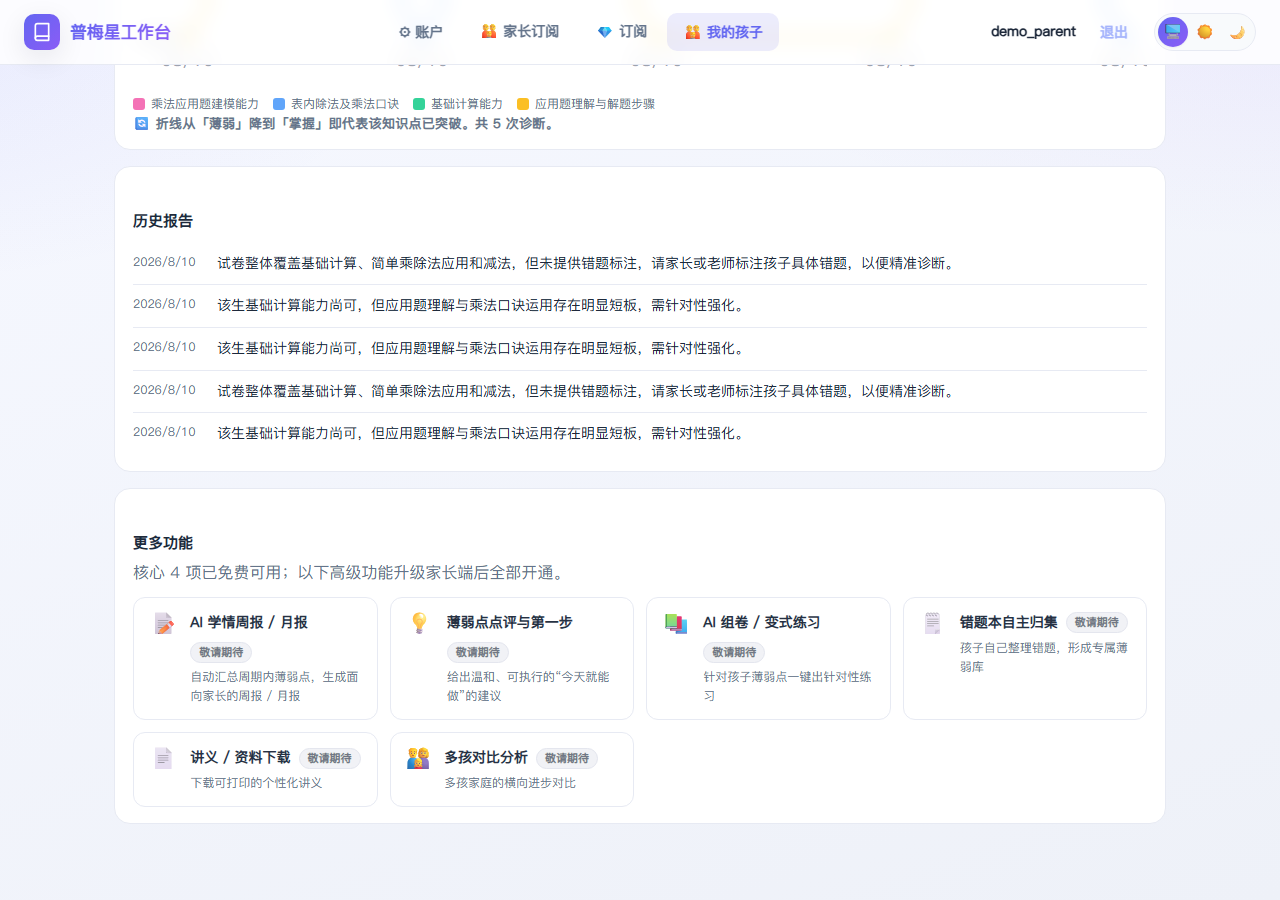Screen dimensions: 1280x900
Task: Click 敬请期待 badge beside 多孩对比分析
Action: tap(567, 758)
